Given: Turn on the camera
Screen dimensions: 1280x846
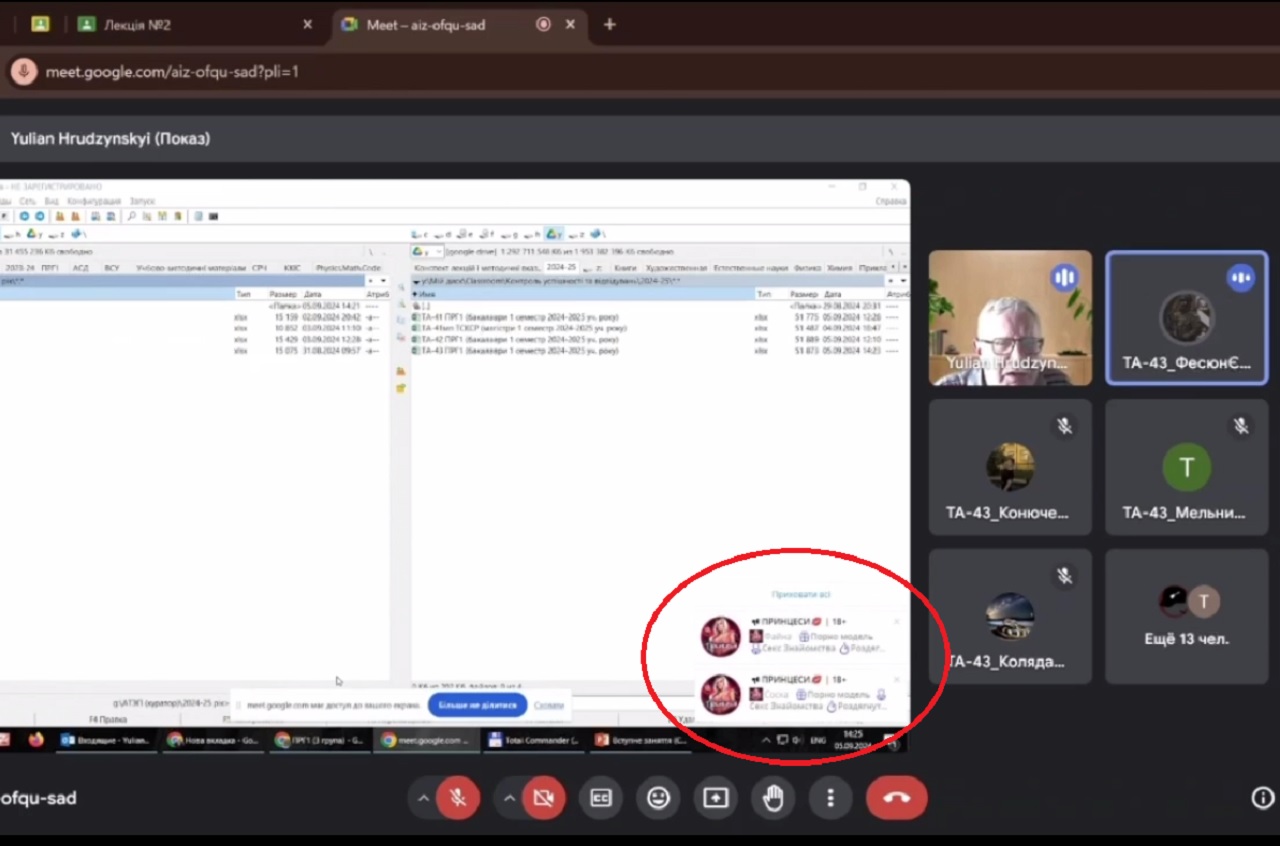Looking at the screenshot, I should pyautogui.click(x=544, y=798).
